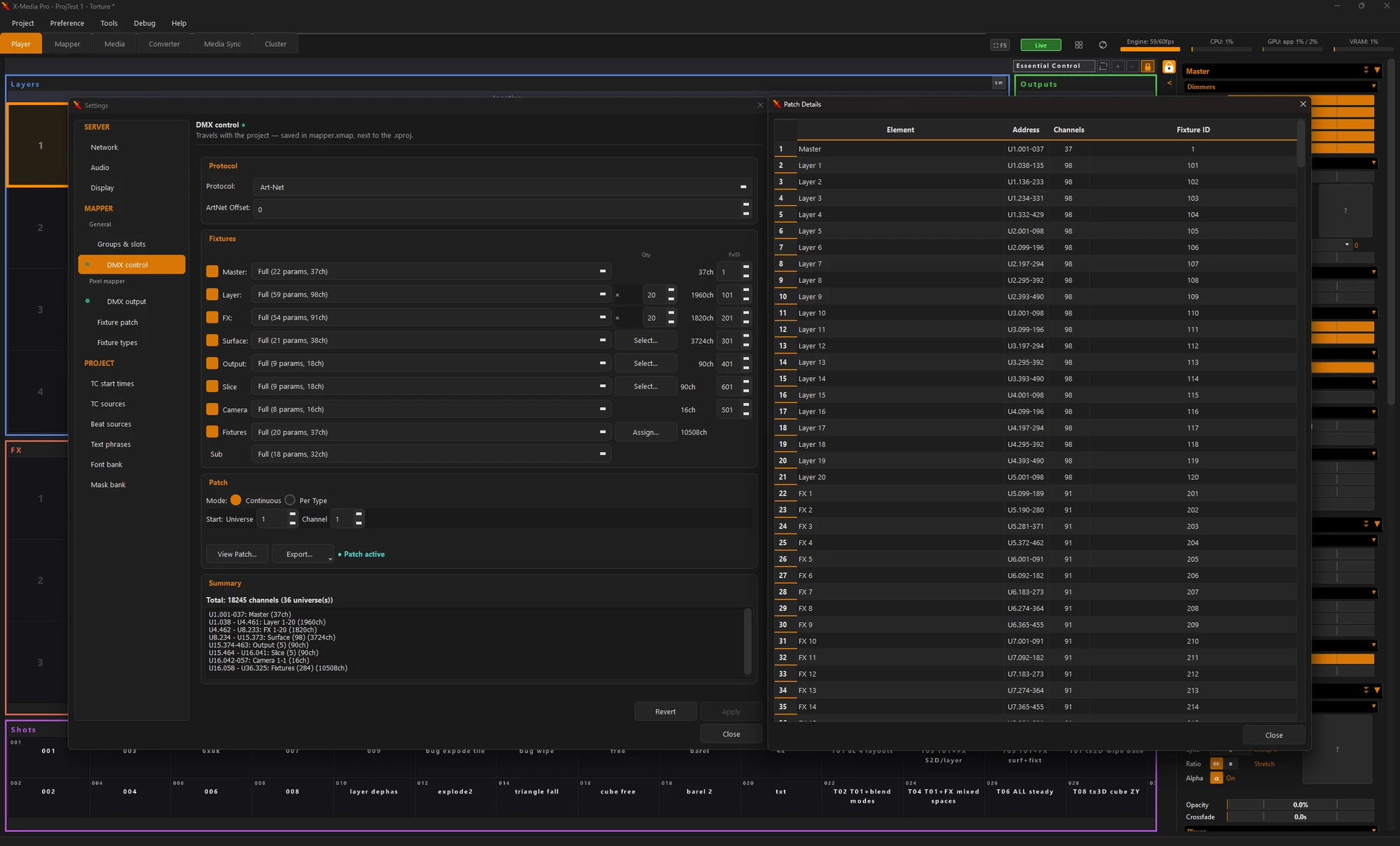The image size is (1400, 846).
Task: Open the Master fixture type dropdown
Action: click(431, 272)
